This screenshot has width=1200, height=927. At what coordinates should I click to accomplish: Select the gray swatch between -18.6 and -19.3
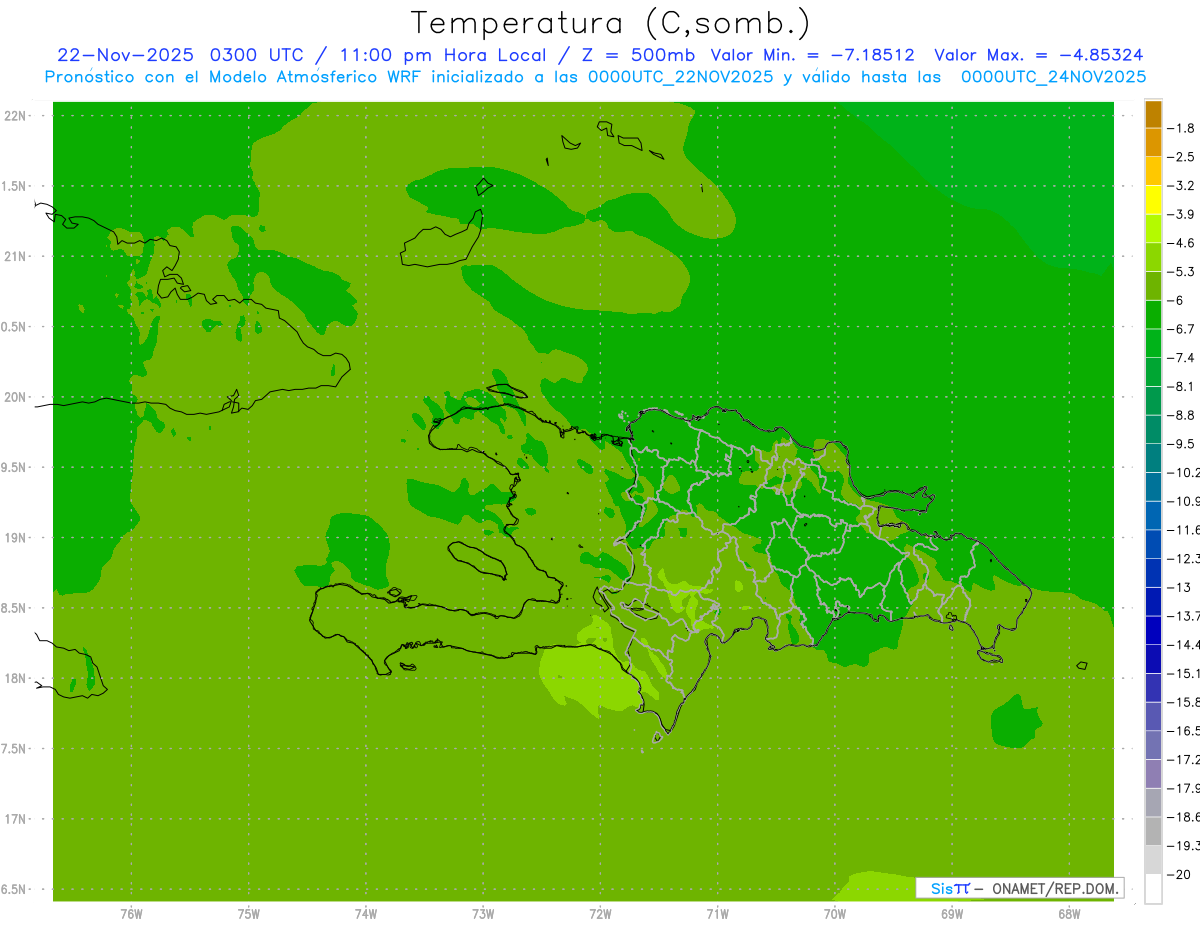[1154, 831]
